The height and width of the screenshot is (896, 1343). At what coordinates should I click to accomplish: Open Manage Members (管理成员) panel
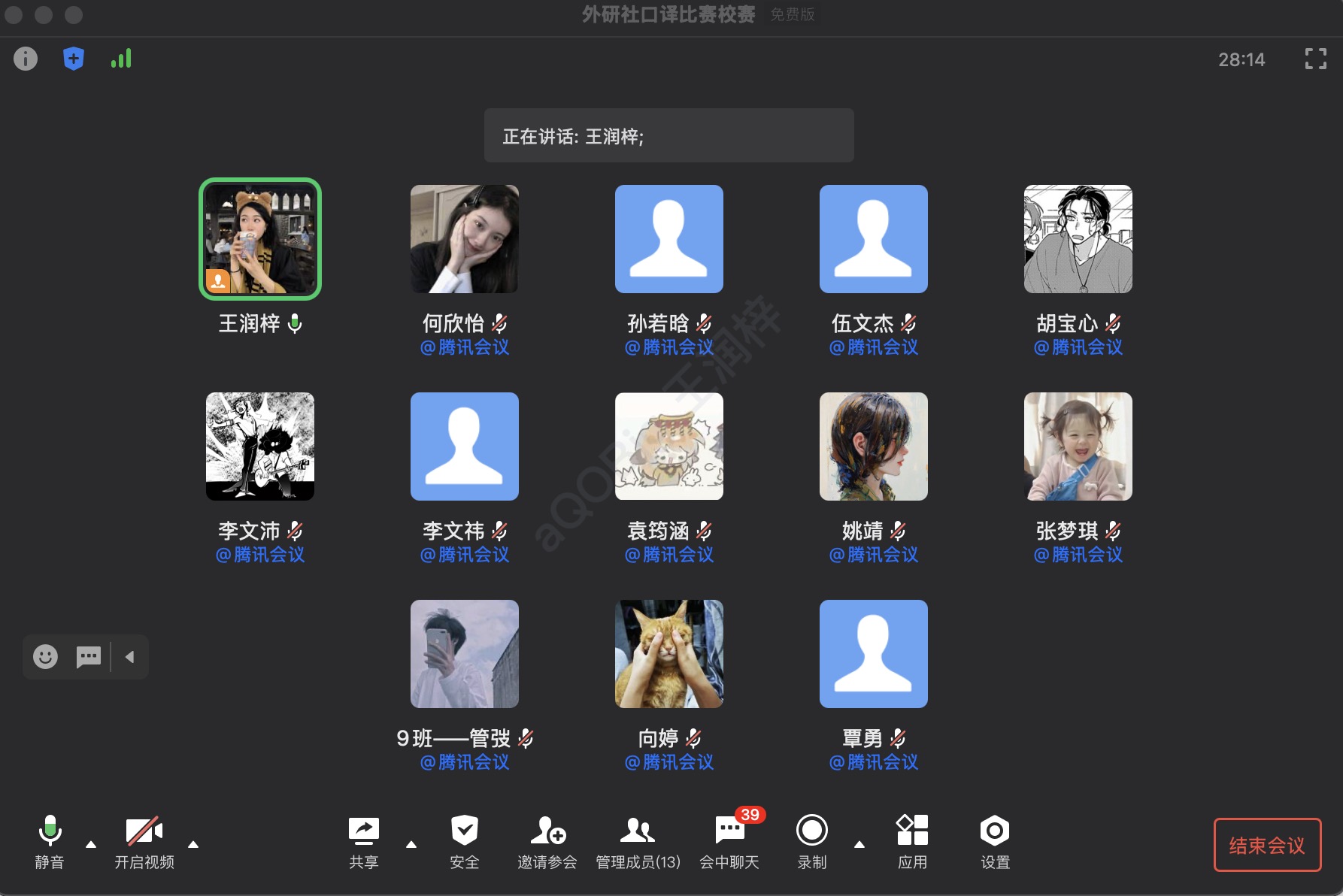(x=638, y=831)
